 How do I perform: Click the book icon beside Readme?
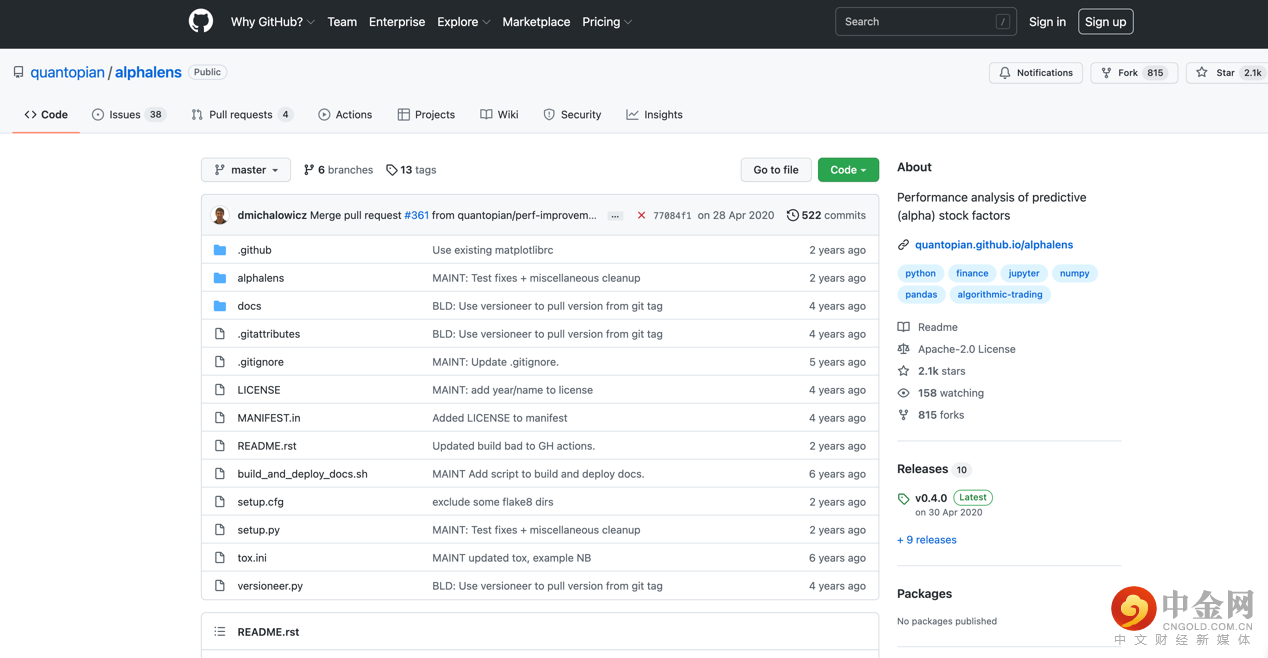(903, 327)
